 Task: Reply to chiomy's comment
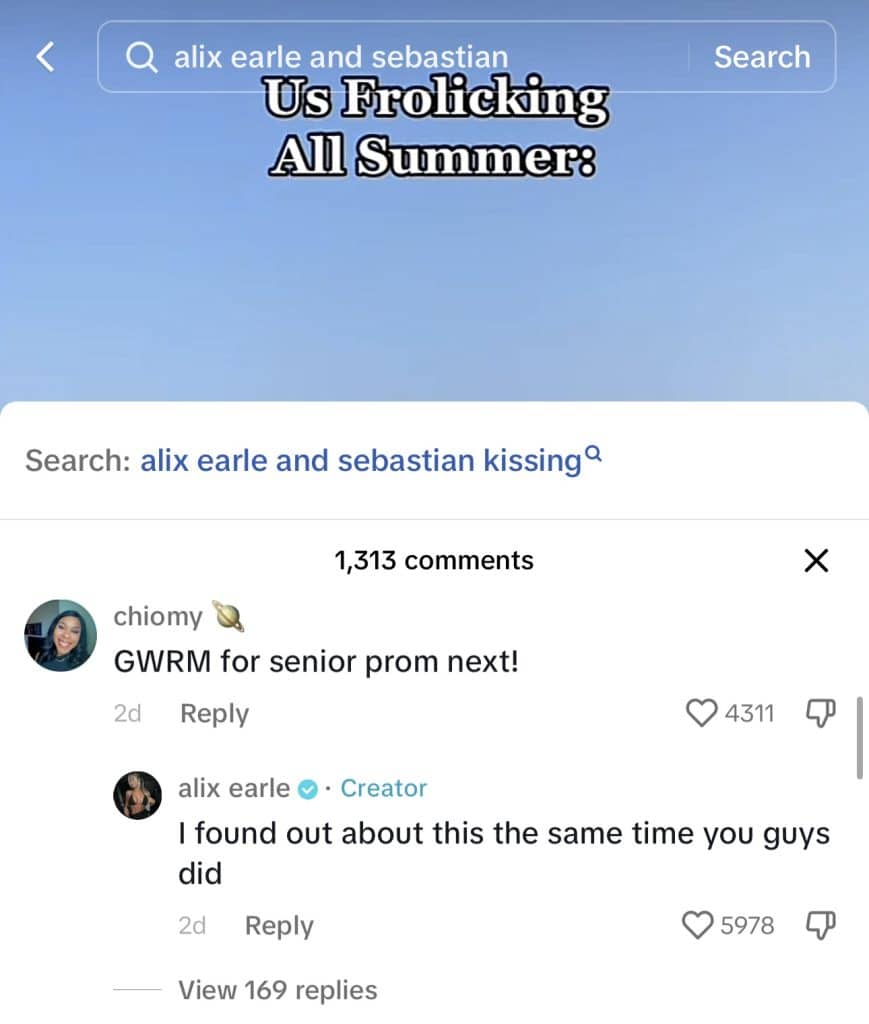[215, 713]
